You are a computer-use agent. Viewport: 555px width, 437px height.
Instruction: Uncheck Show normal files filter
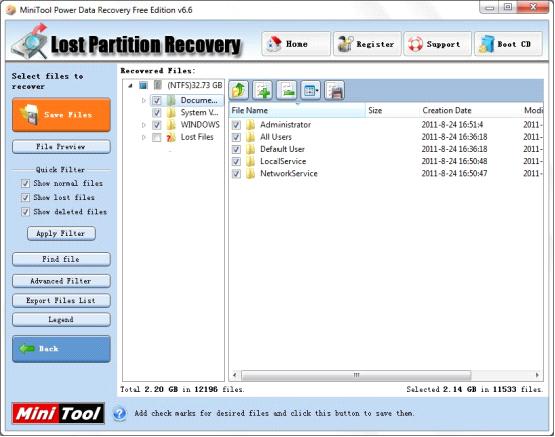tap(25, 183)
